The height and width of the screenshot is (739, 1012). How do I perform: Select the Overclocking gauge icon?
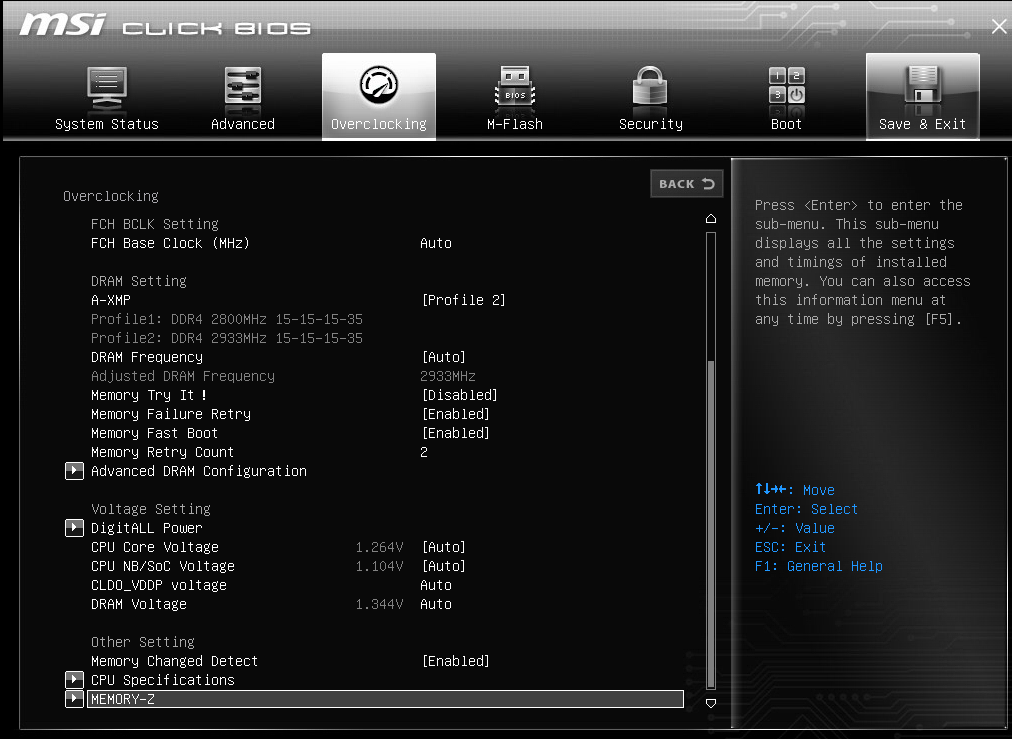[379, 85]
